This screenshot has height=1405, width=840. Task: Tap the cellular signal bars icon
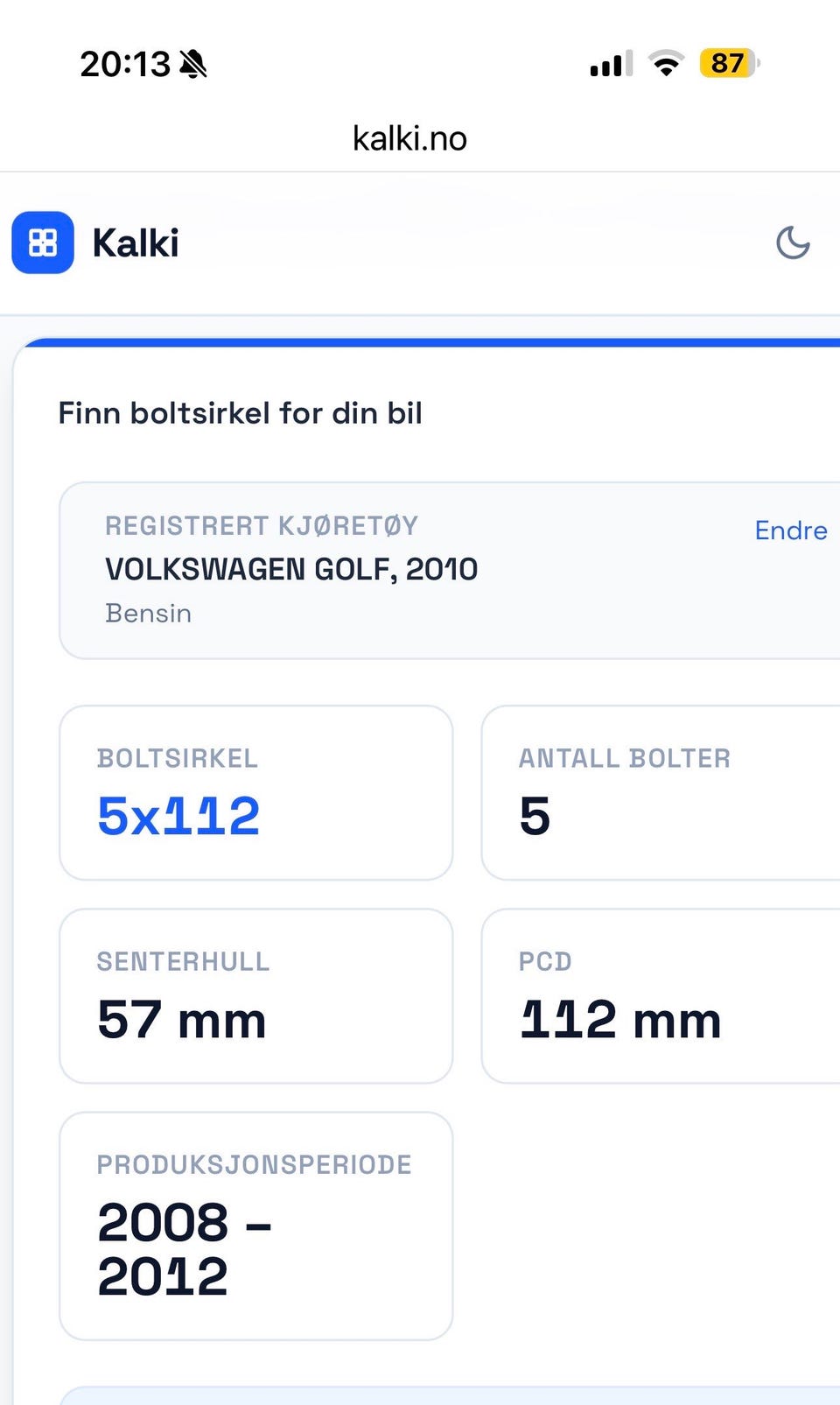click(611, 64)
